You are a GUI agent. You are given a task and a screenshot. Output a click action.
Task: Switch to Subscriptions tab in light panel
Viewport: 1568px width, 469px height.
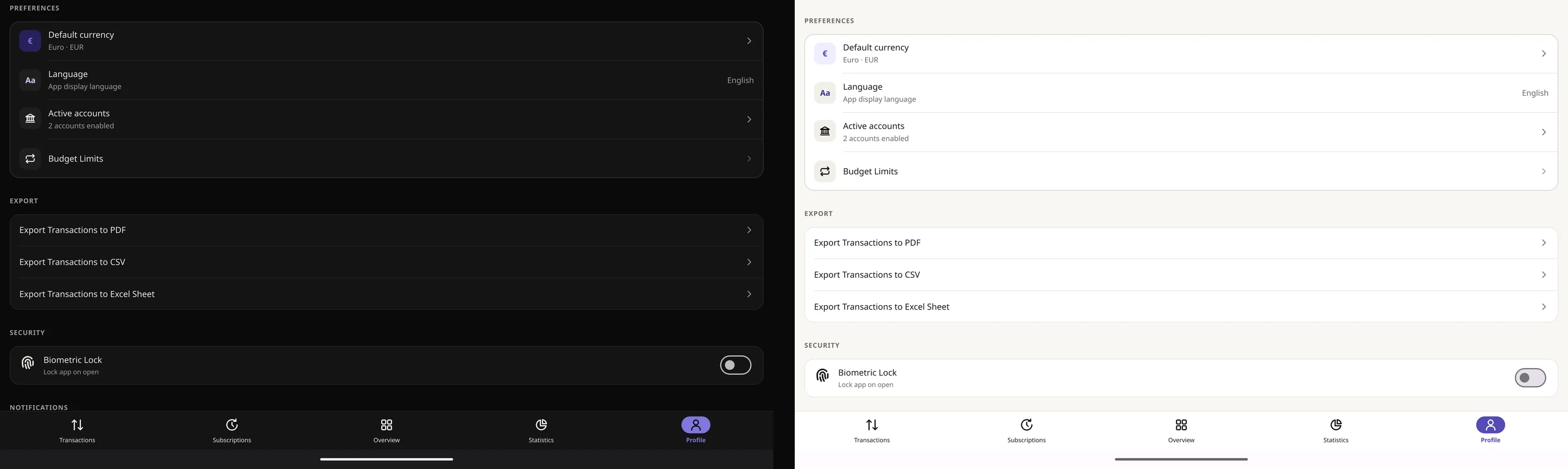1026,431
